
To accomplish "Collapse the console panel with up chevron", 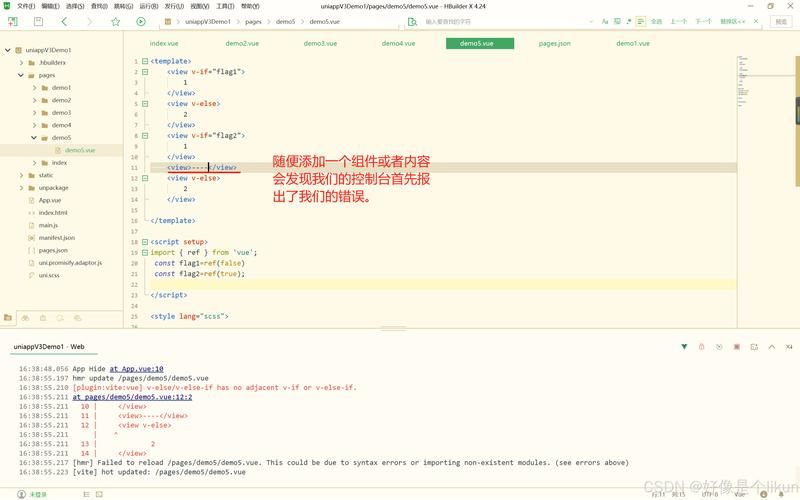I will (x=772, y=347).
